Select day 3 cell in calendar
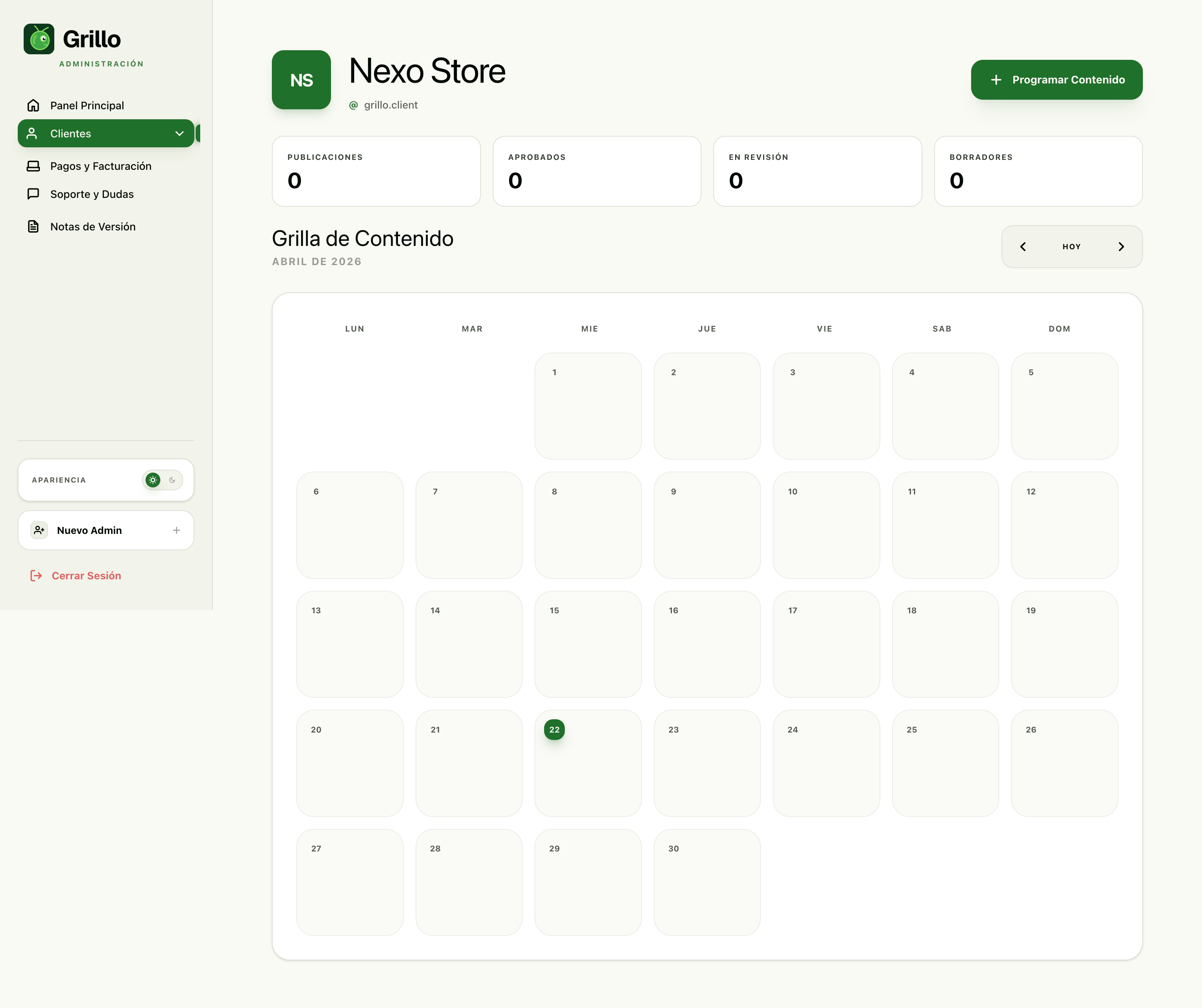 click(826, 406)
